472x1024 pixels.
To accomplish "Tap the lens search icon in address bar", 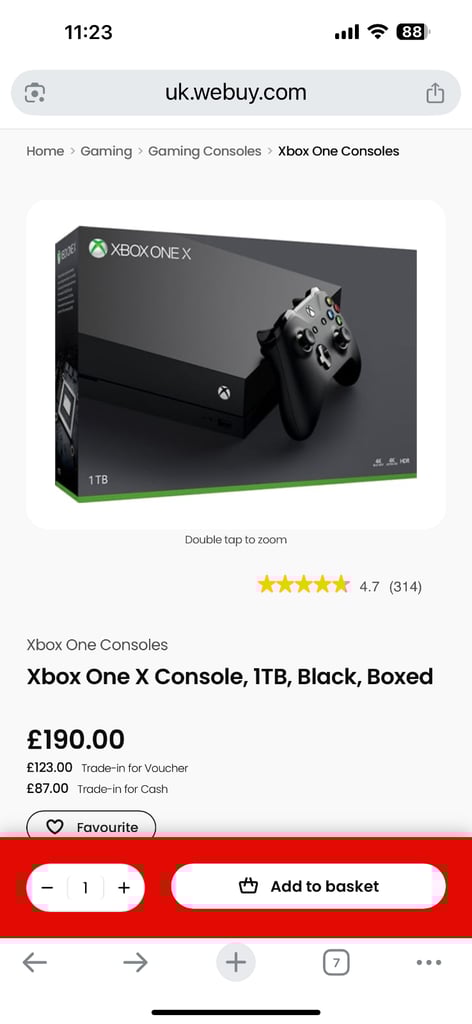I will pyautogui.click(x=35, y=93).
